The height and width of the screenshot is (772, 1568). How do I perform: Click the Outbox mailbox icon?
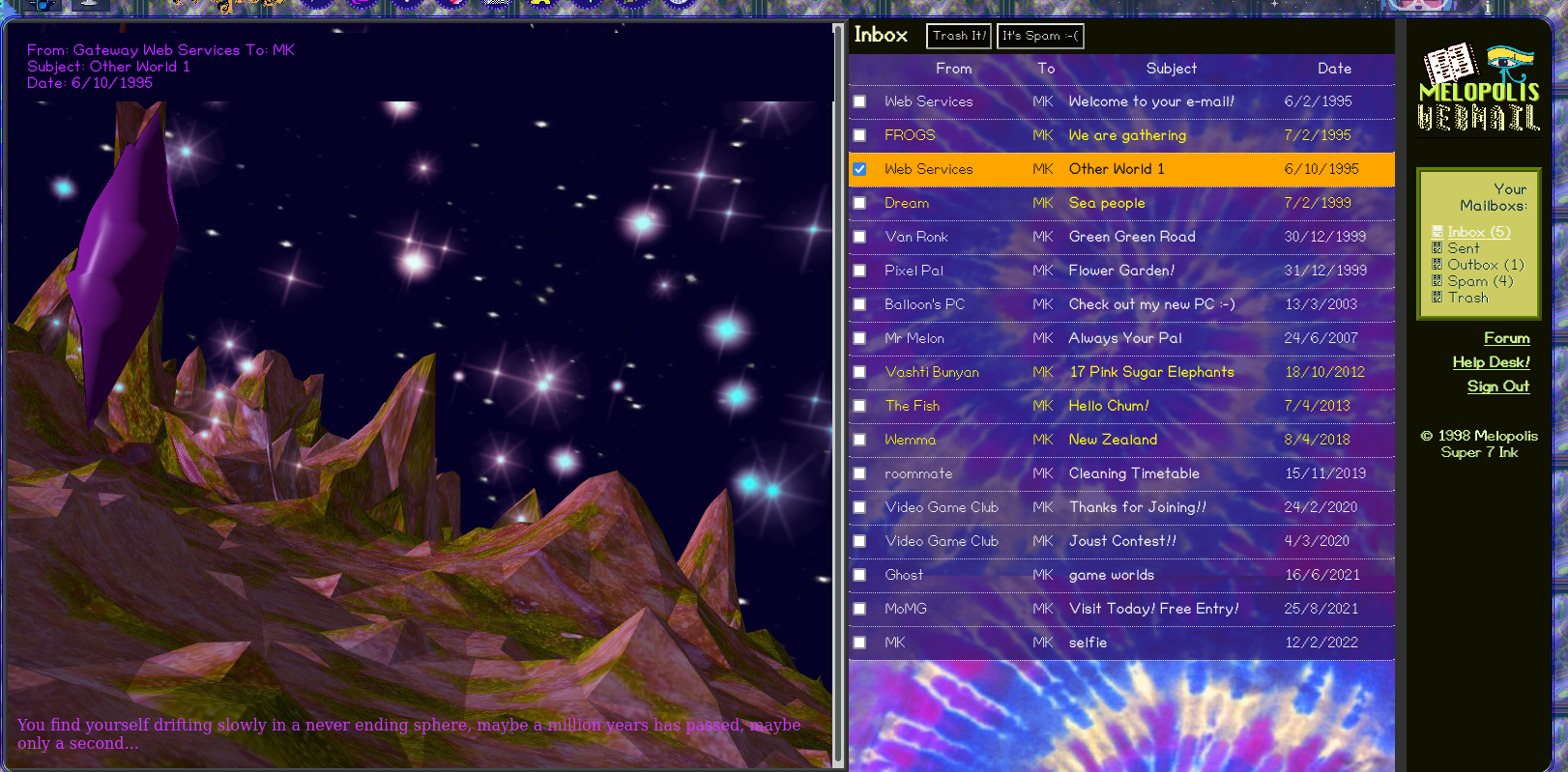1437,265
